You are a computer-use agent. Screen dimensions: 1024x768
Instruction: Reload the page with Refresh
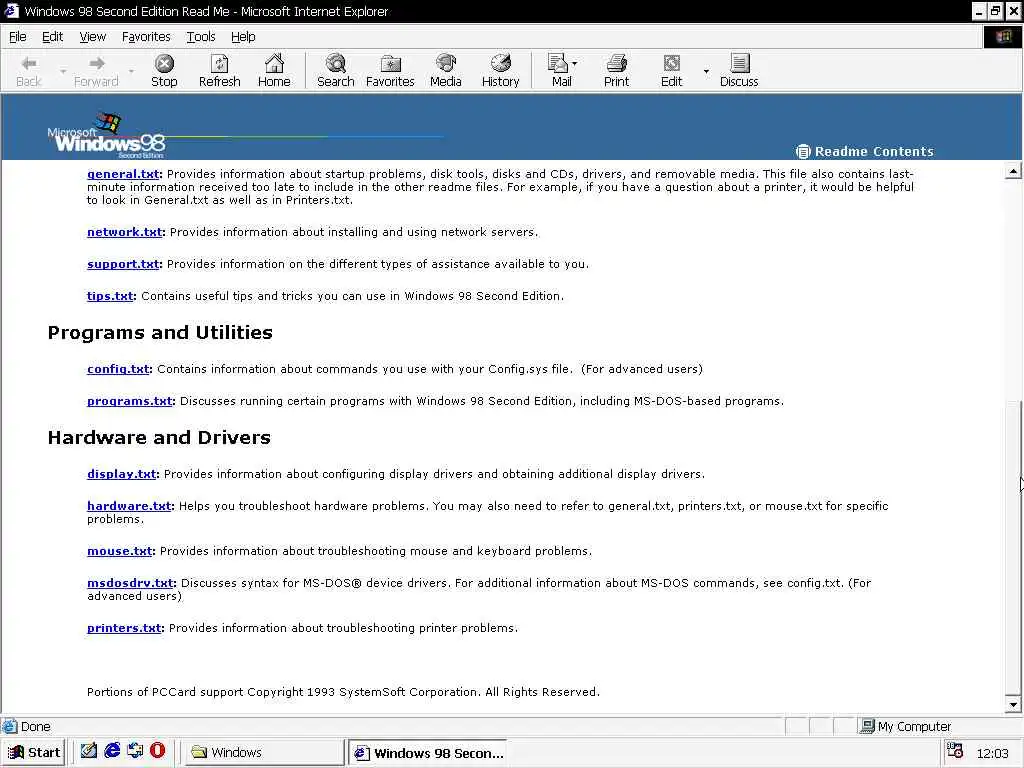[219, 71]
